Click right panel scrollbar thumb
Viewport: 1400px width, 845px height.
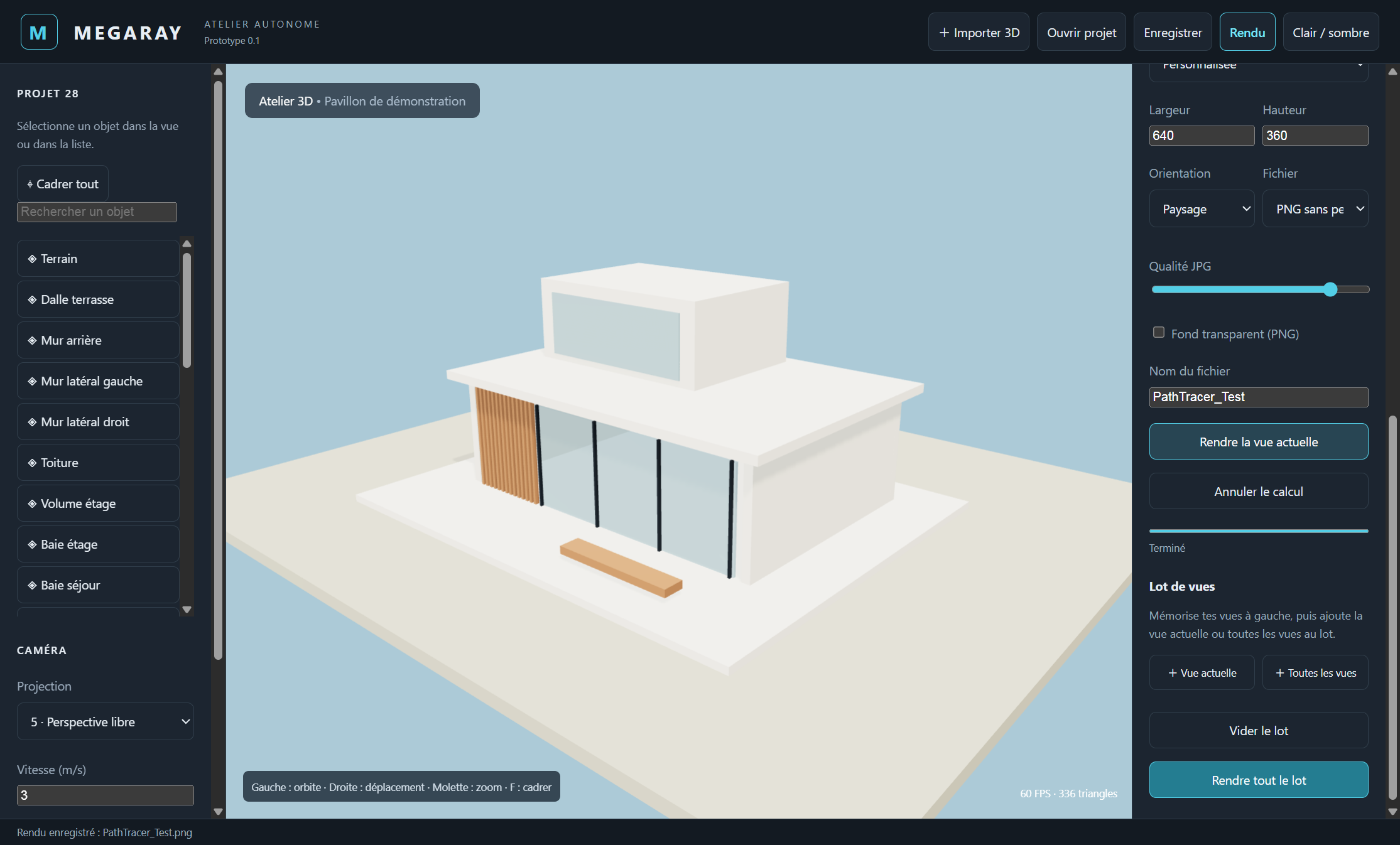[1392, 607]
